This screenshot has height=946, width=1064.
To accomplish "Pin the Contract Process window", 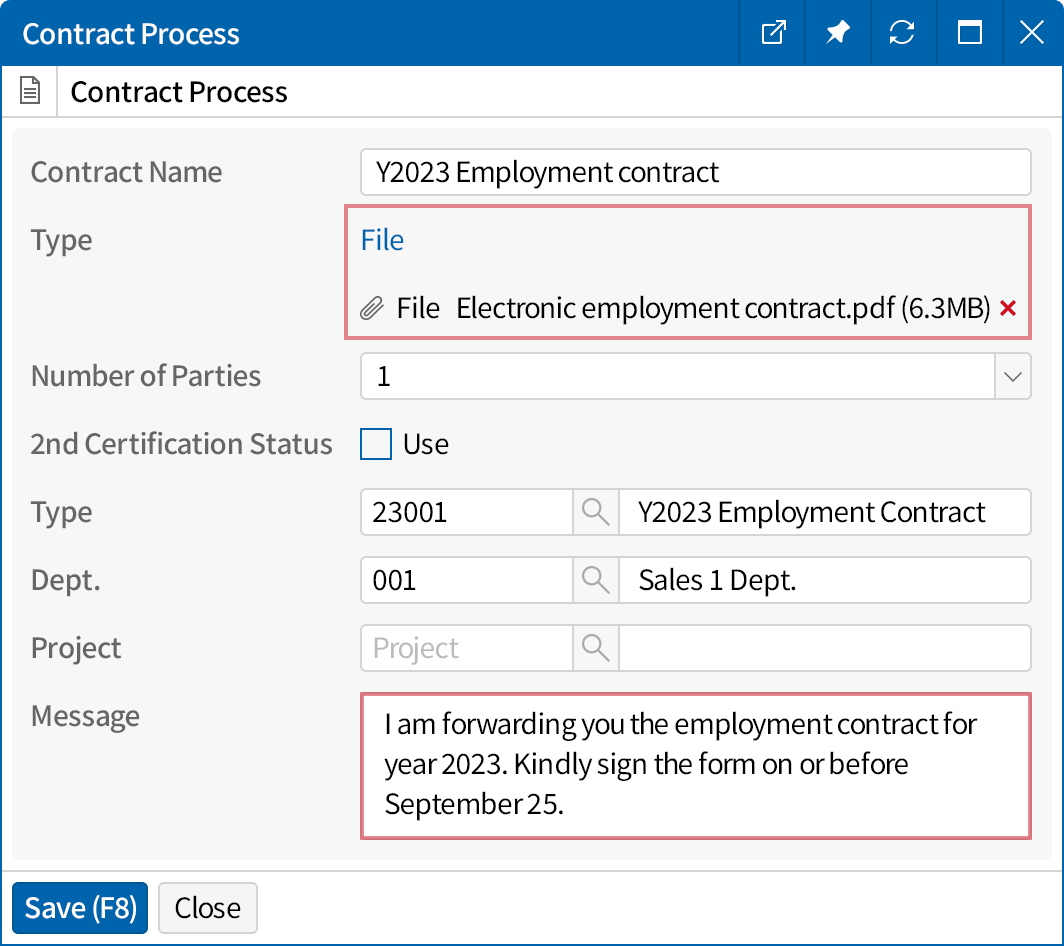I will pos(837,33).
